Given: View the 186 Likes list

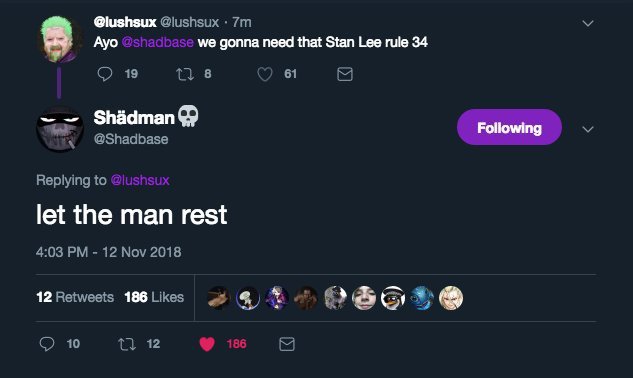Looking at the screenshot, I should point(154,297).
